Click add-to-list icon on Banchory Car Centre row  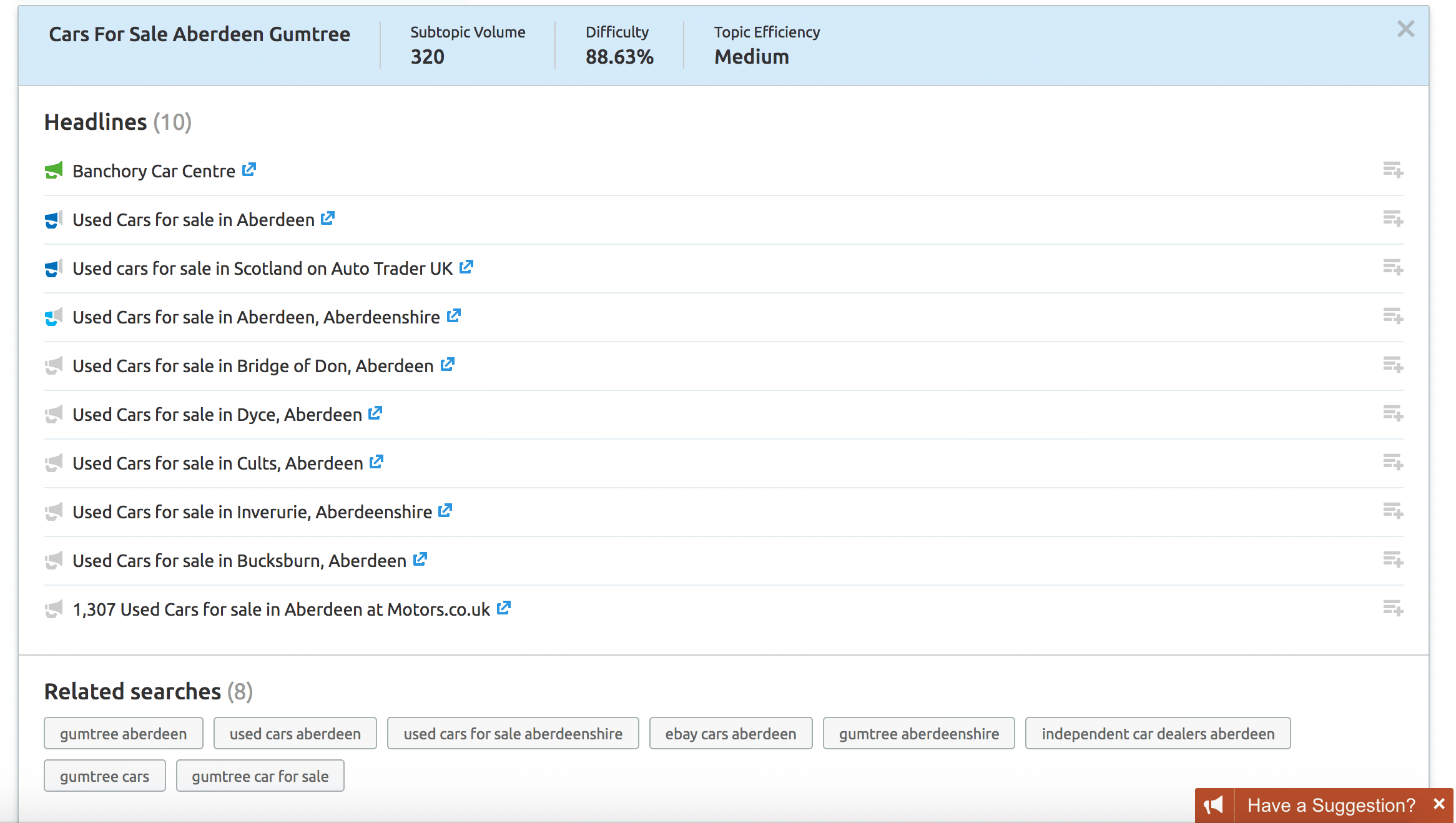point(1392,170)
